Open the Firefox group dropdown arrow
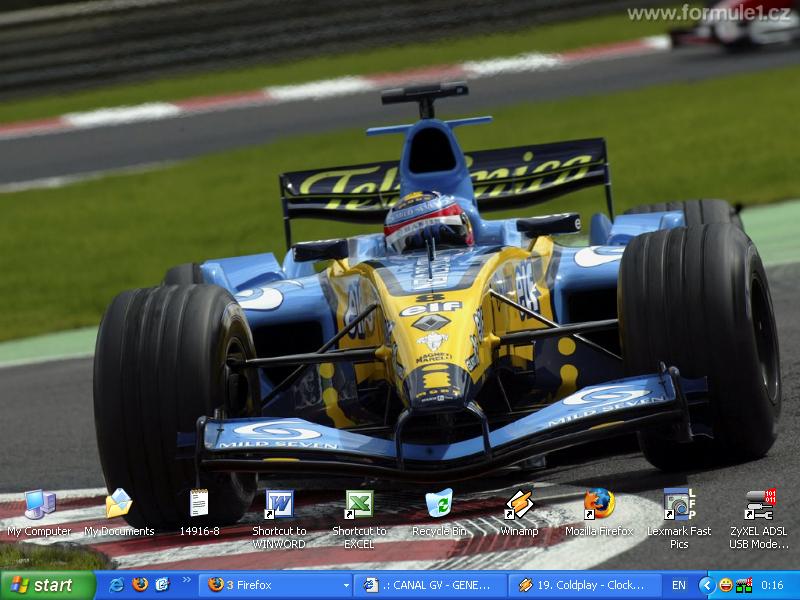The image size is (800, 600). [346, 585]
